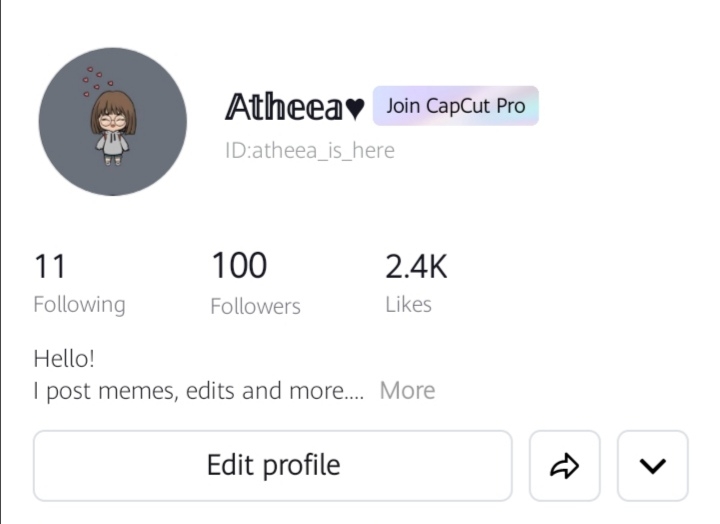Click the black heart after Atheea
This screenshot has width=720, height=524.
[x=354, y=109]
